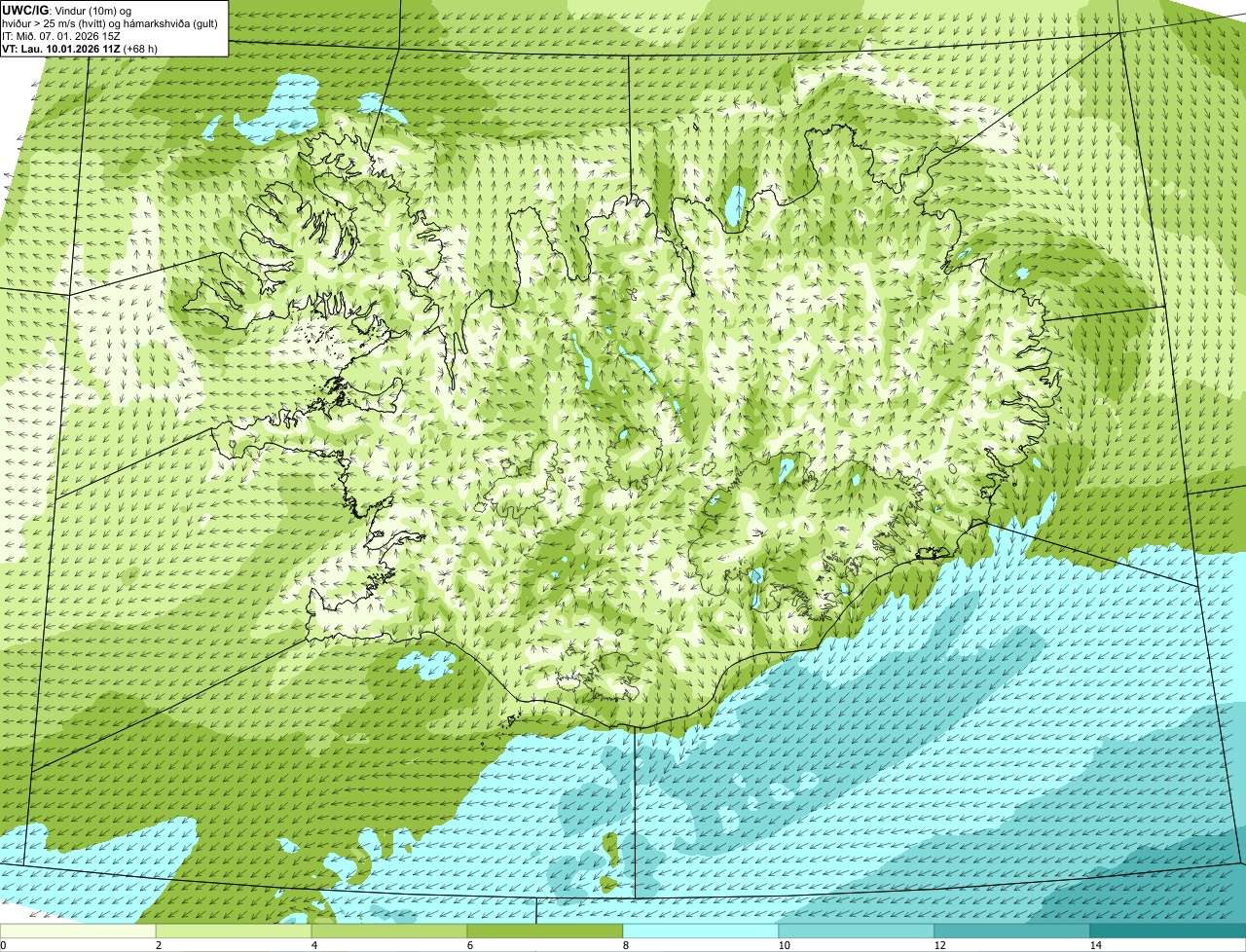Viewport: 1246px width, 952px height.
Task: Click the scale label '6'
Action: (469, 945)
